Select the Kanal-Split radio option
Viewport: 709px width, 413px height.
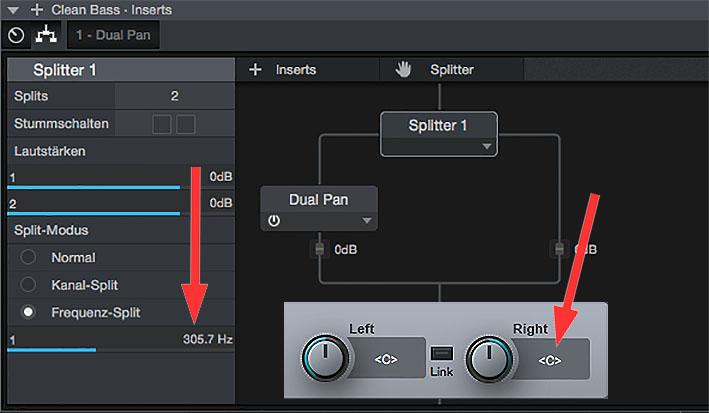(28, 285)
